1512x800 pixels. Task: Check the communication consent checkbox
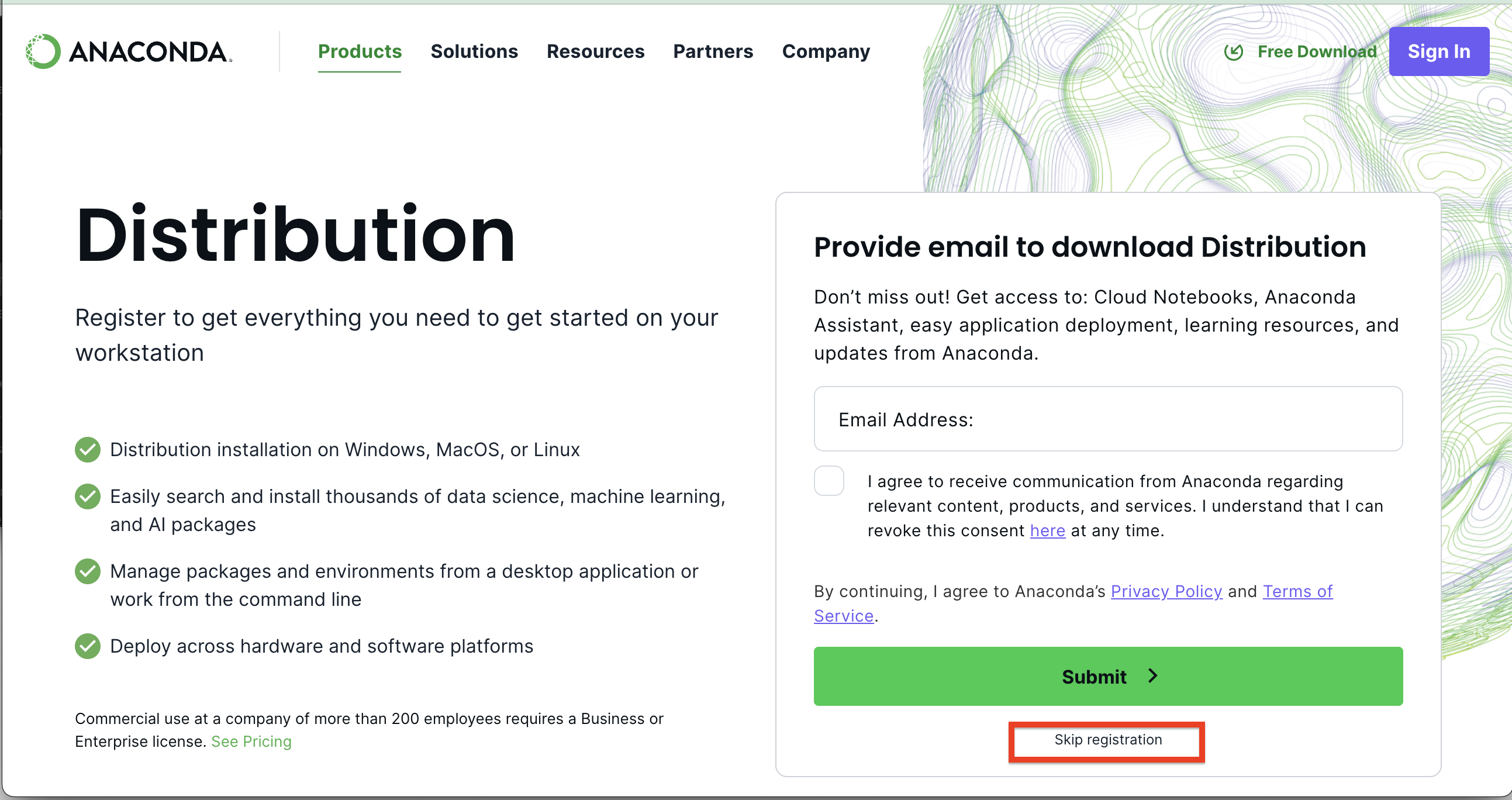[829, 481]
